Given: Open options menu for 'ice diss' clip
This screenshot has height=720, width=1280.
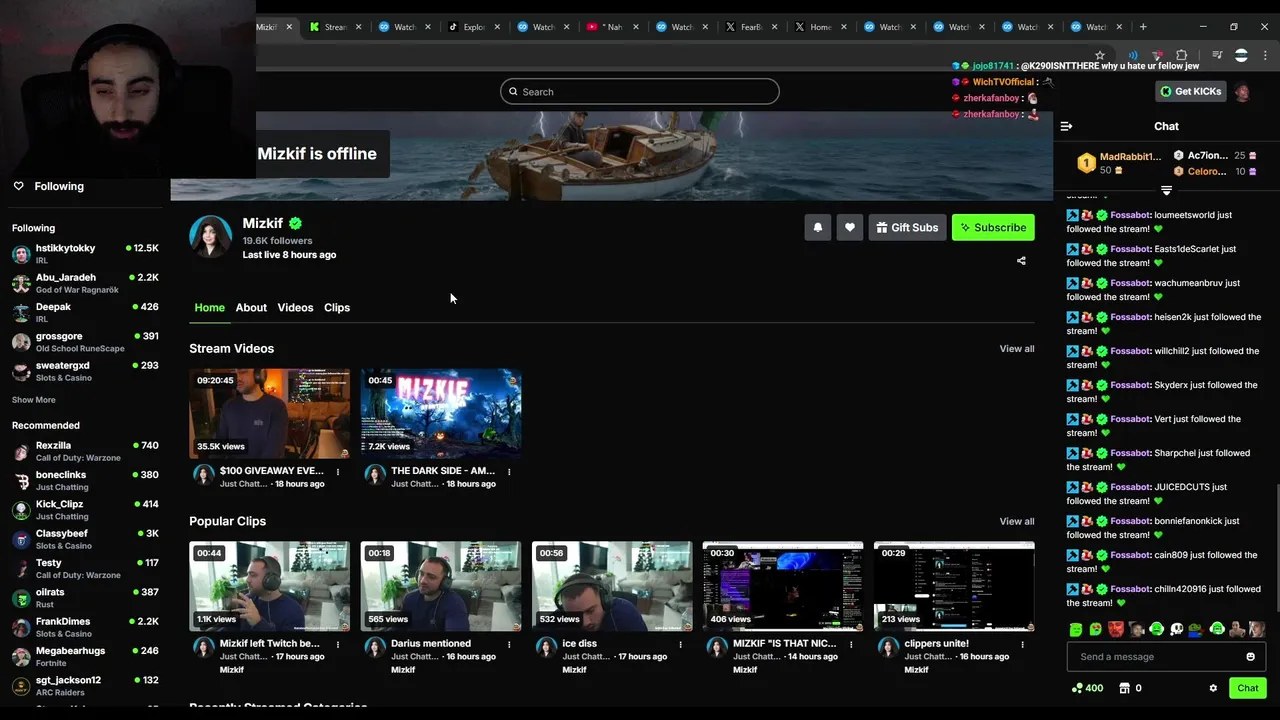Looking at the screenshot, I should [x=680, y=644].
